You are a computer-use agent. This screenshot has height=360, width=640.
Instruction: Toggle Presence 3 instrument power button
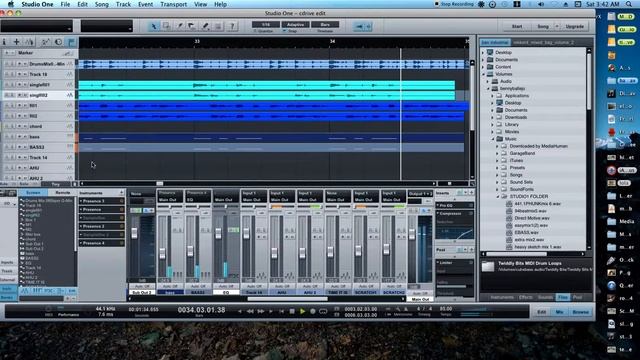point(121,201)
